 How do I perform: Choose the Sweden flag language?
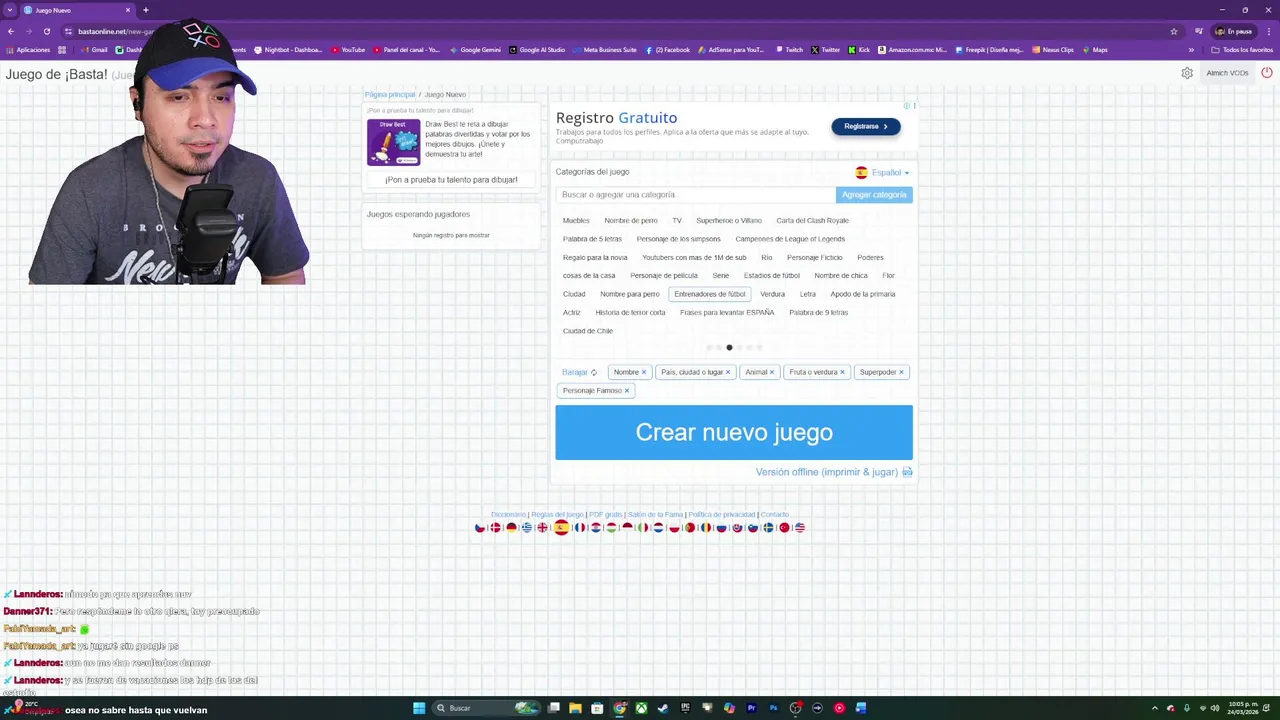pyautogui.click(x=769, y=528)
